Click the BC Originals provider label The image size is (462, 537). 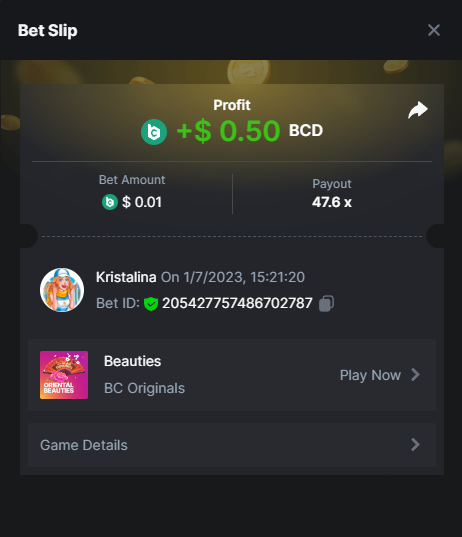pyautogui.click(x=145, y=388)
